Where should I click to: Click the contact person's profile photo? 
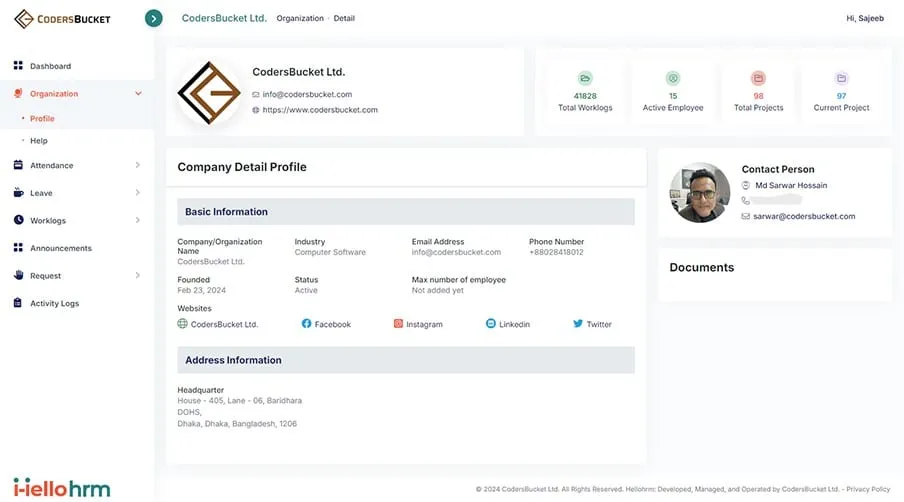700,192
